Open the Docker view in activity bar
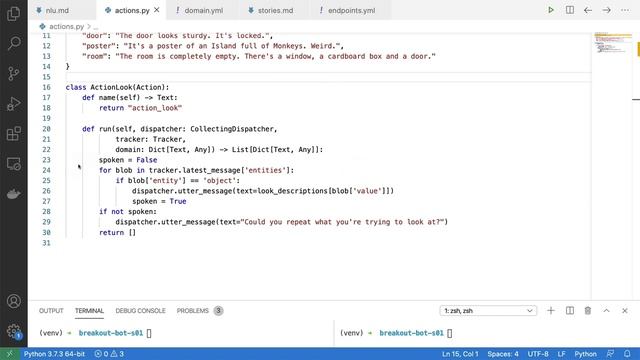Image resolution: width=640 pixels, height=360 pixels. (x=13, y=194)
